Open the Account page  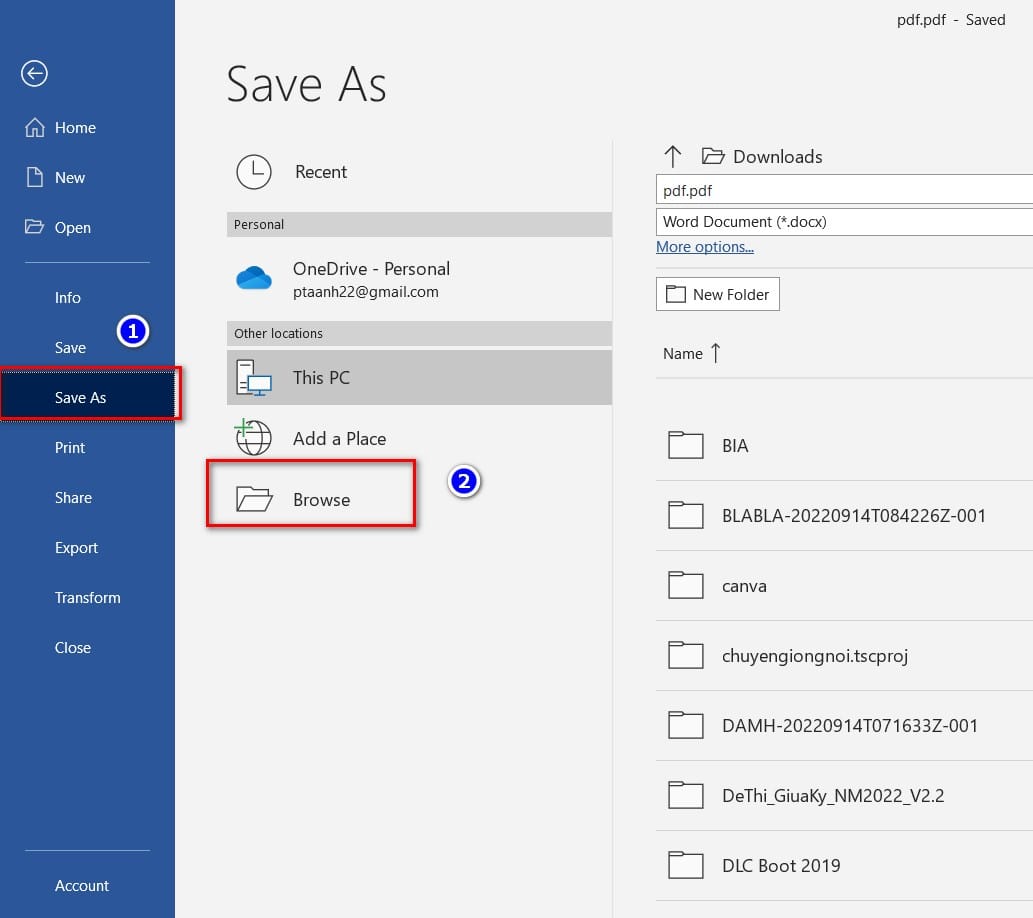[82, 886]
